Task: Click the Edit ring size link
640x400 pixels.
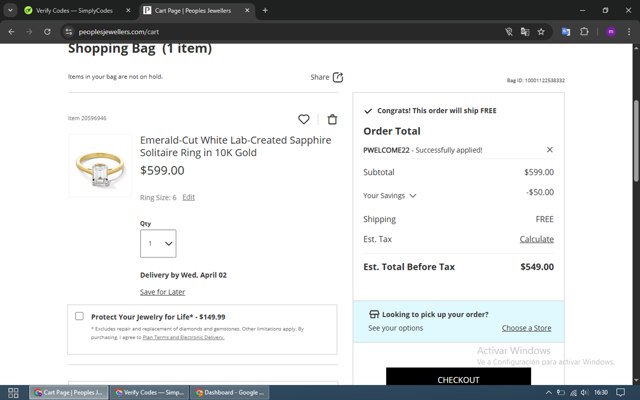Action: (189, 198)
